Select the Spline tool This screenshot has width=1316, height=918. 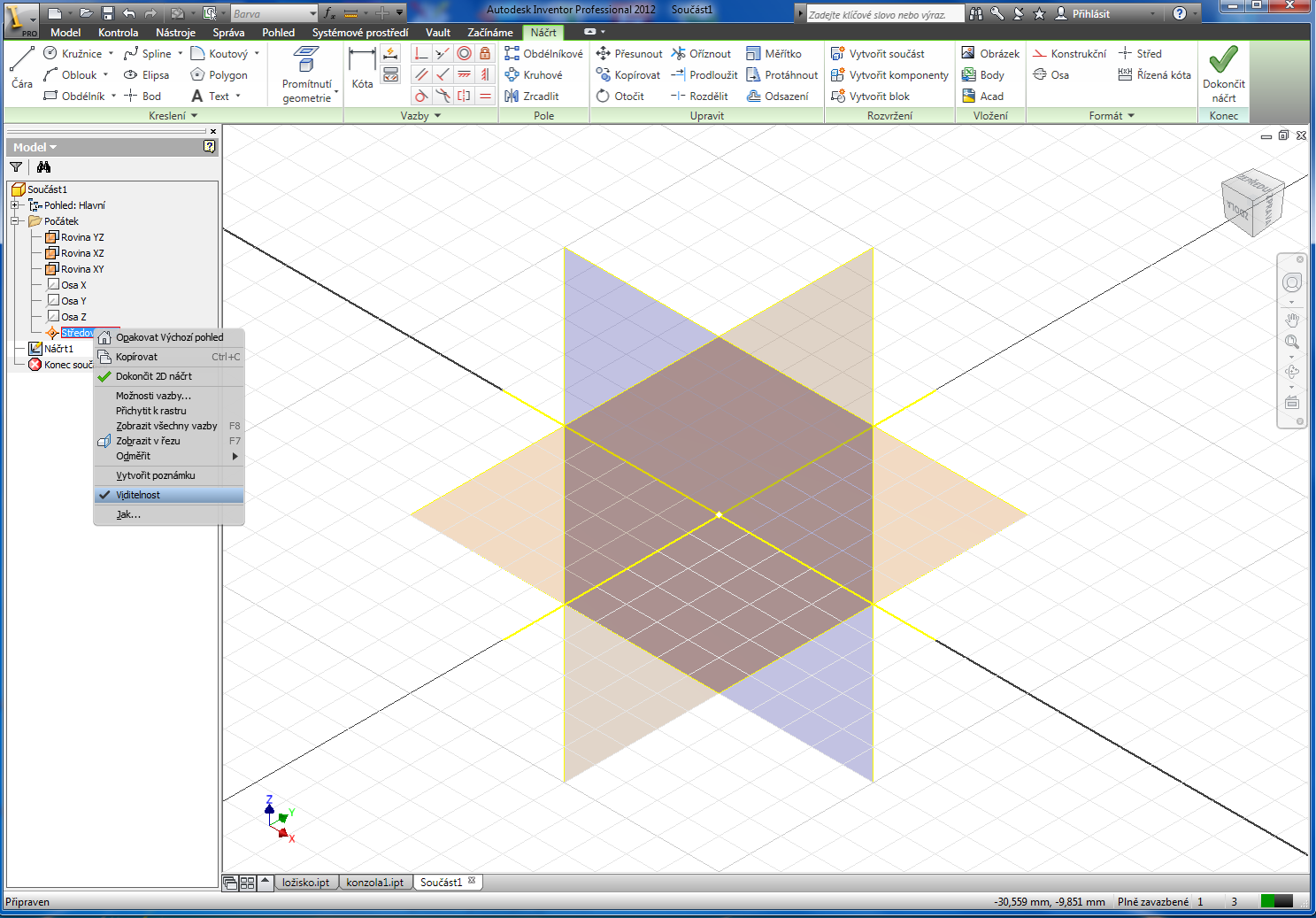(x=148, y=54)
